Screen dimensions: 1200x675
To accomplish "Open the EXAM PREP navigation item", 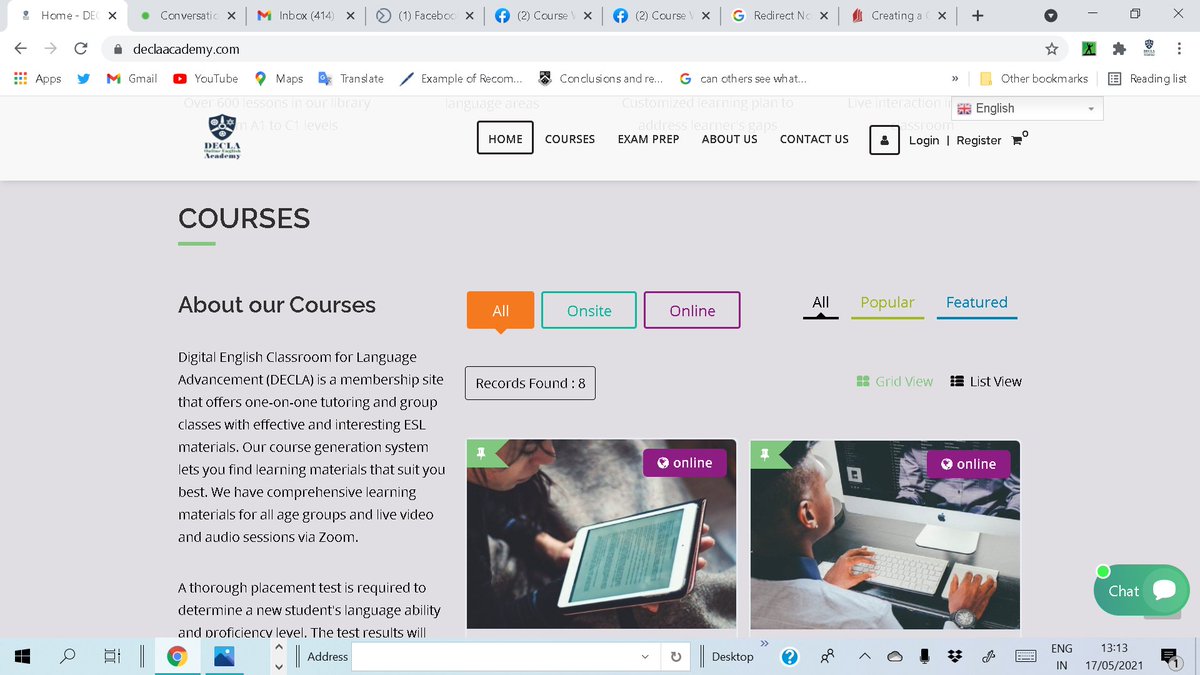I will 648,139.
